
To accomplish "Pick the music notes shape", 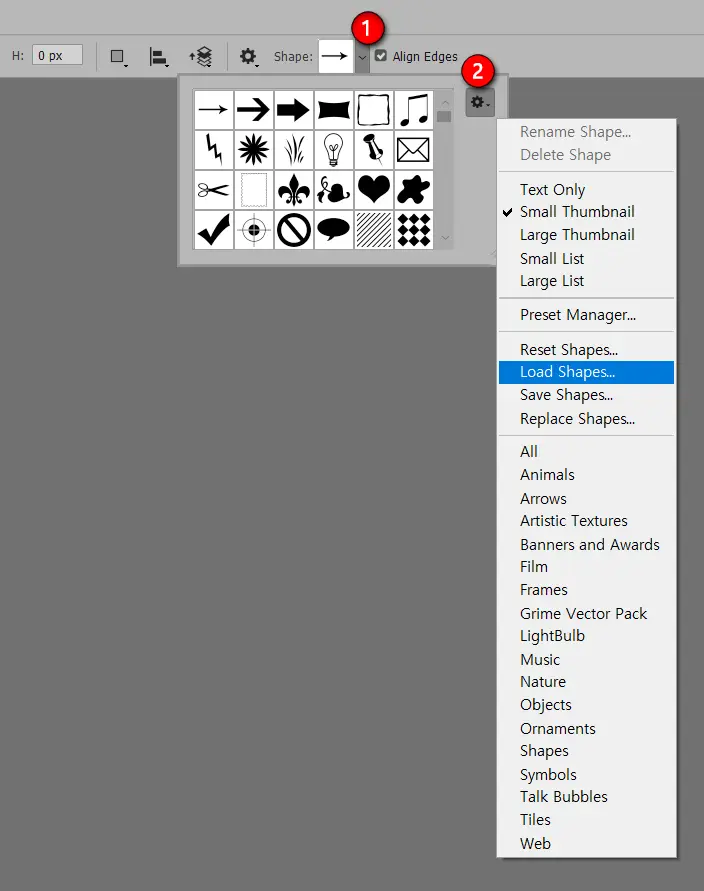I will (x=414, y=110).
